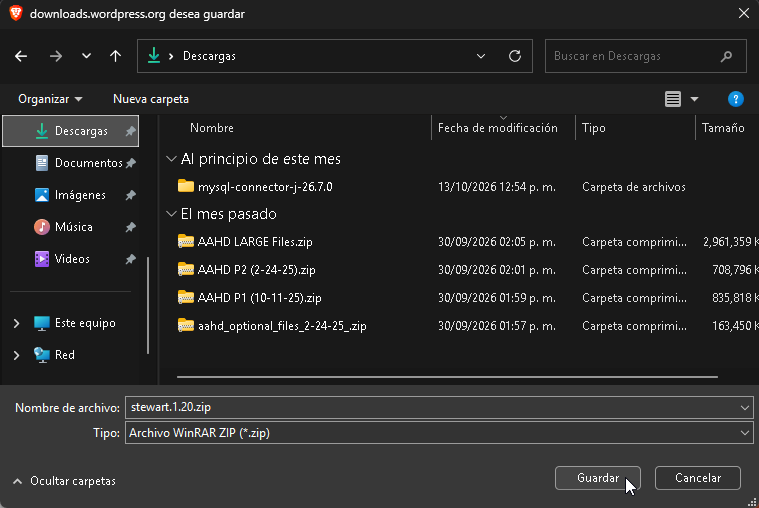Select Imágenes in the sidebar
Image resolution: width=759 pixels, height=508 pixels.
coord(71,195)
